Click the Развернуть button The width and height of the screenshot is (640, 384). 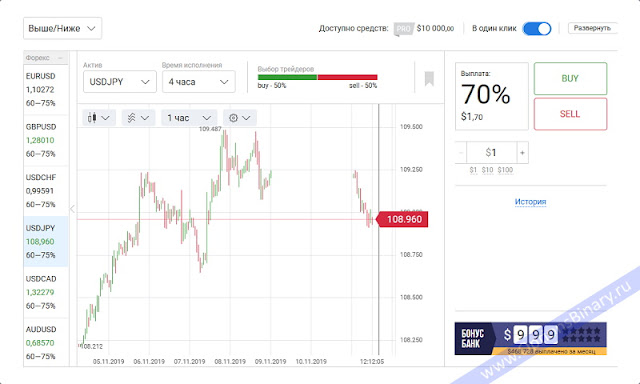click(592, 28)
